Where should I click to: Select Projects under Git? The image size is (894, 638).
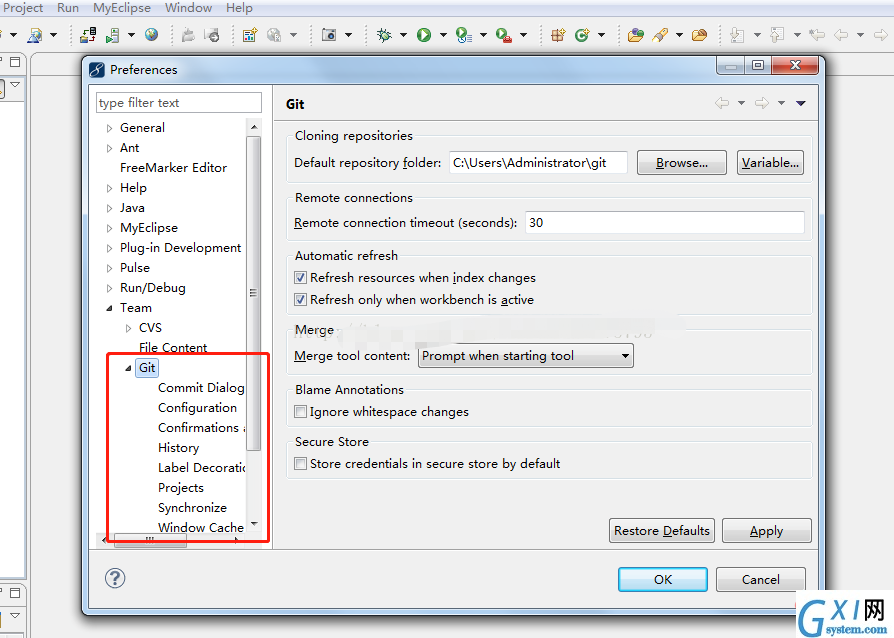click(181, 487)
